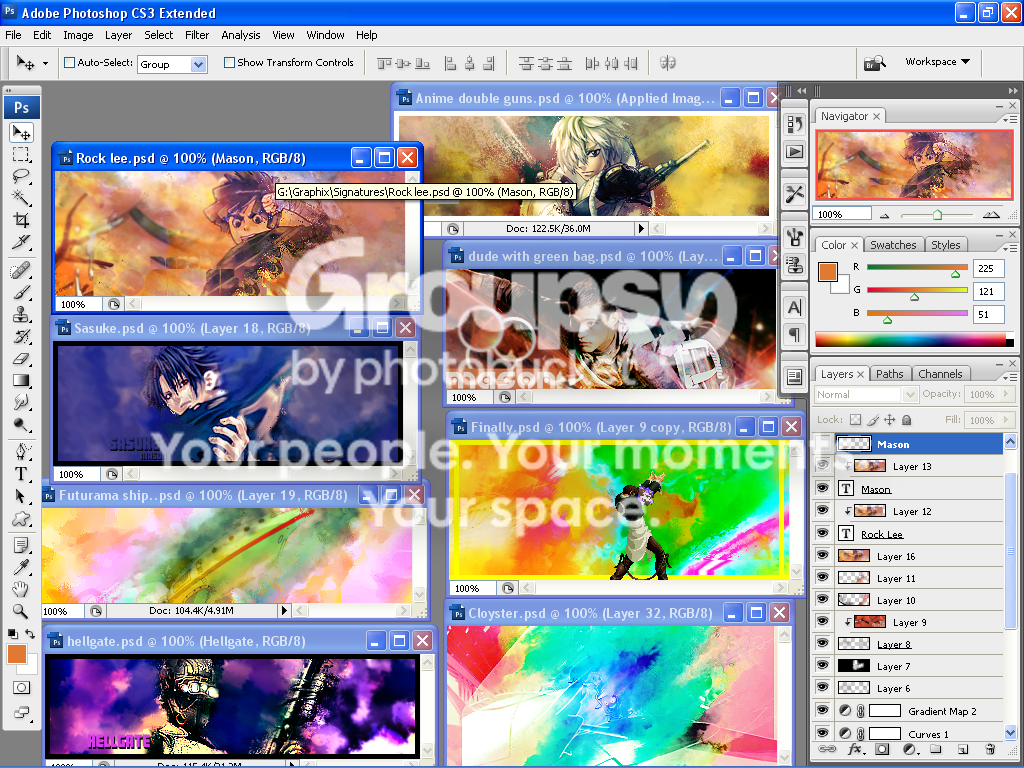Expand the layer Fill slider arrow

click(x=1006, y=420)
